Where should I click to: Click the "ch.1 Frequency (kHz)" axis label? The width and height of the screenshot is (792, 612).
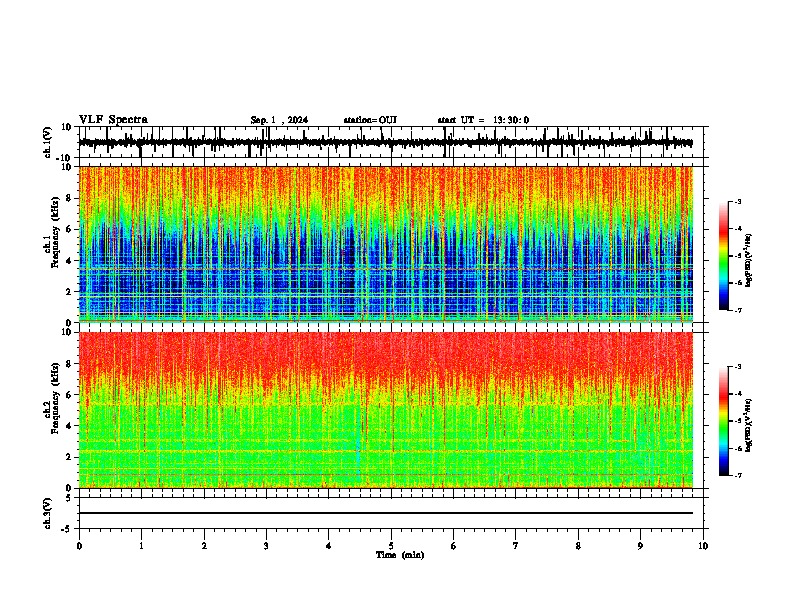click(52, 233)
